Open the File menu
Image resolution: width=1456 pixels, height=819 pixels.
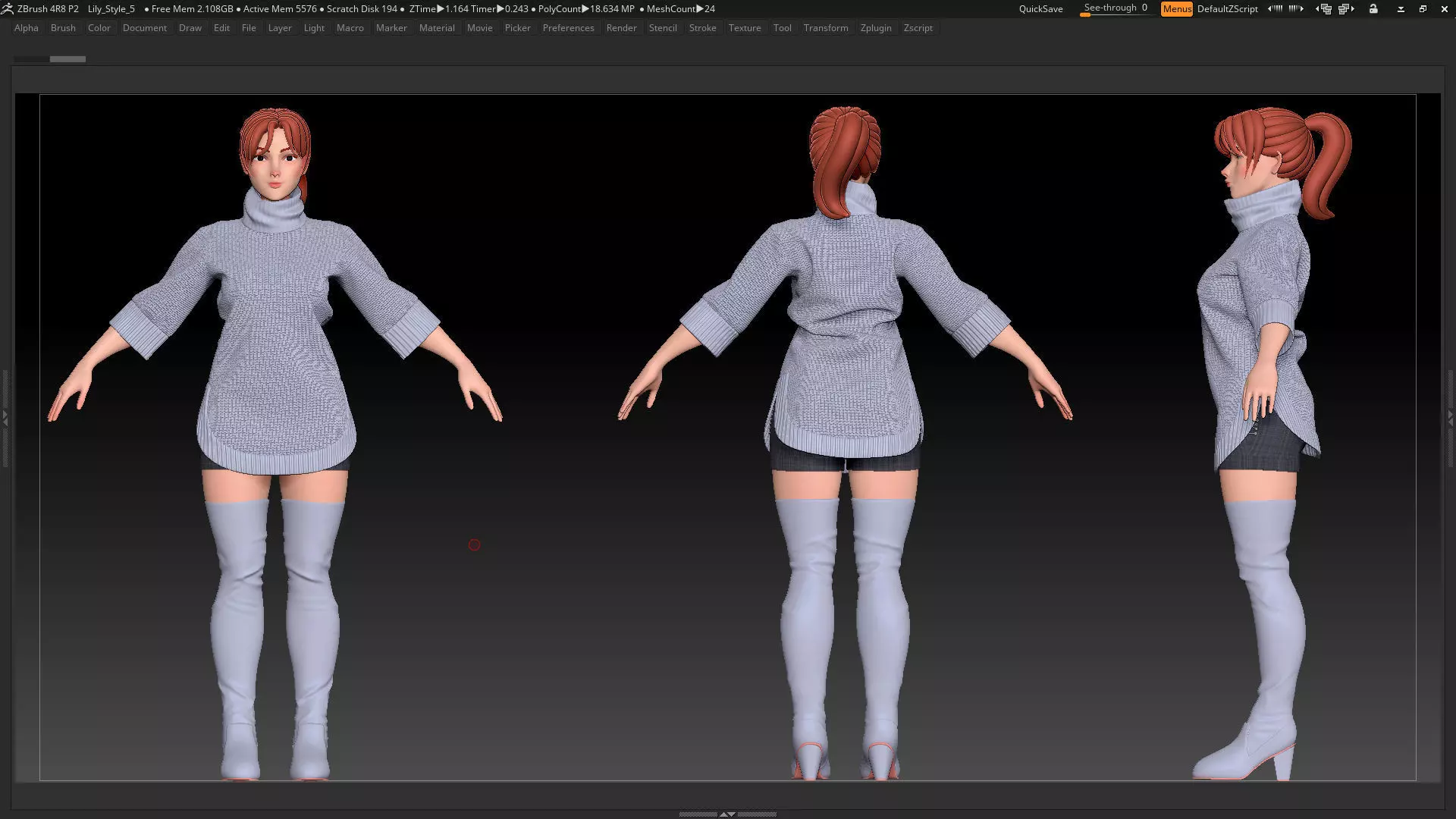(249, 28)
